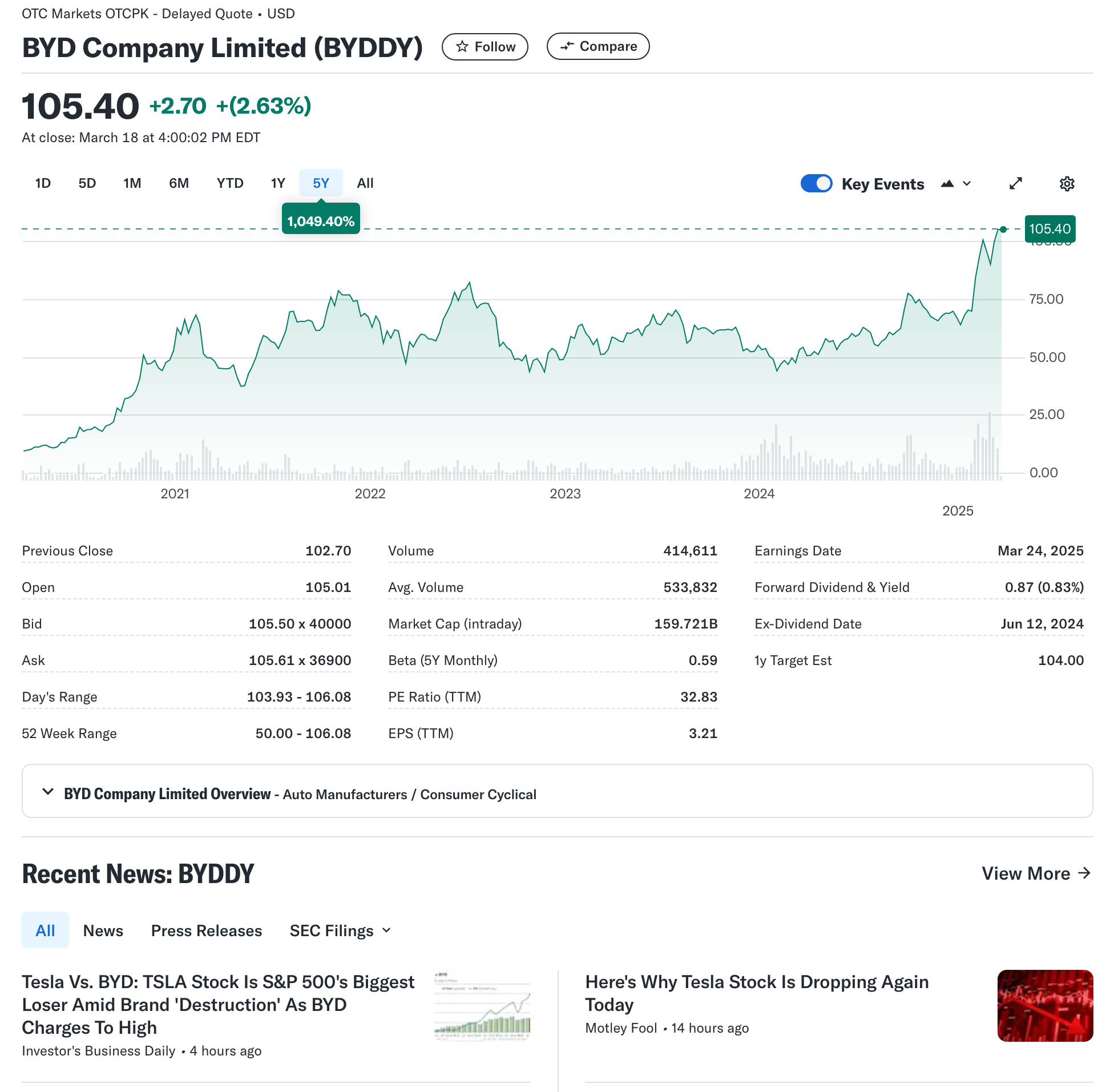
Task: Open the SEC Filings dropdown
Action: tap(340, 930)
